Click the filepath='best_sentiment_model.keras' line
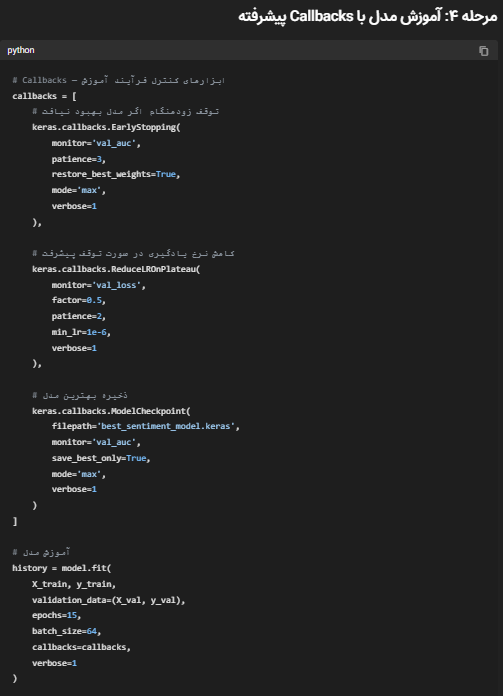This screenshot has width=503, height=696. click(x=146, y=426)
